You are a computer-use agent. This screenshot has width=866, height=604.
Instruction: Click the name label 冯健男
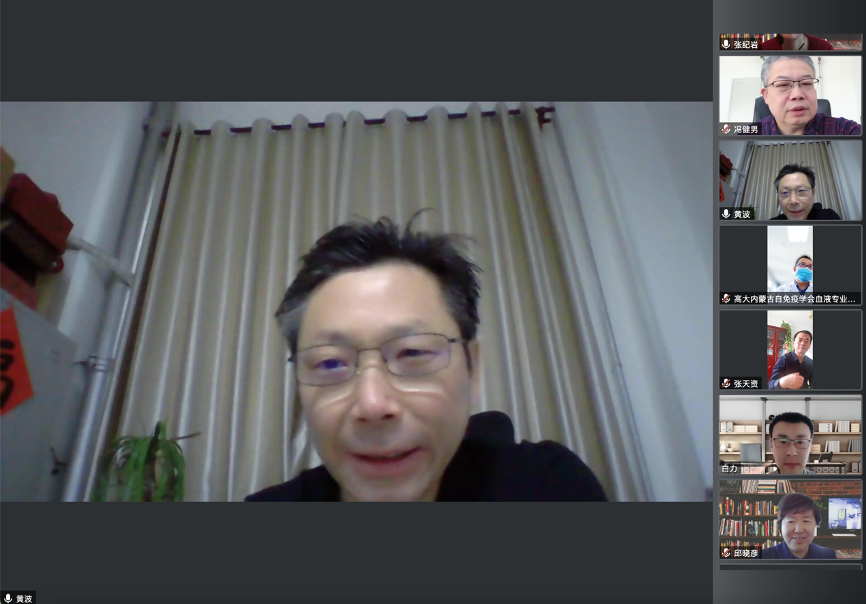point(746,129)
